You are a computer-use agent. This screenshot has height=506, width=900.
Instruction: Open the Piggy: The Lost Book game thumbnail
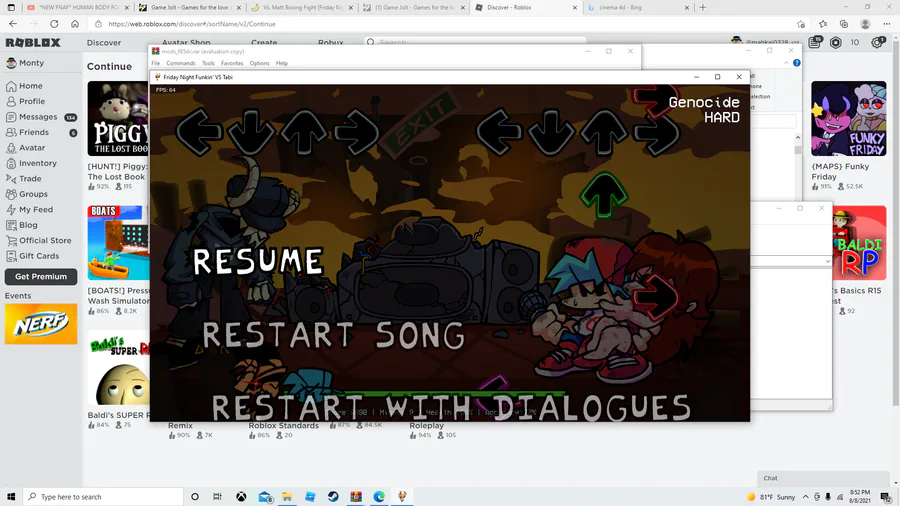(x=118, y=119)
